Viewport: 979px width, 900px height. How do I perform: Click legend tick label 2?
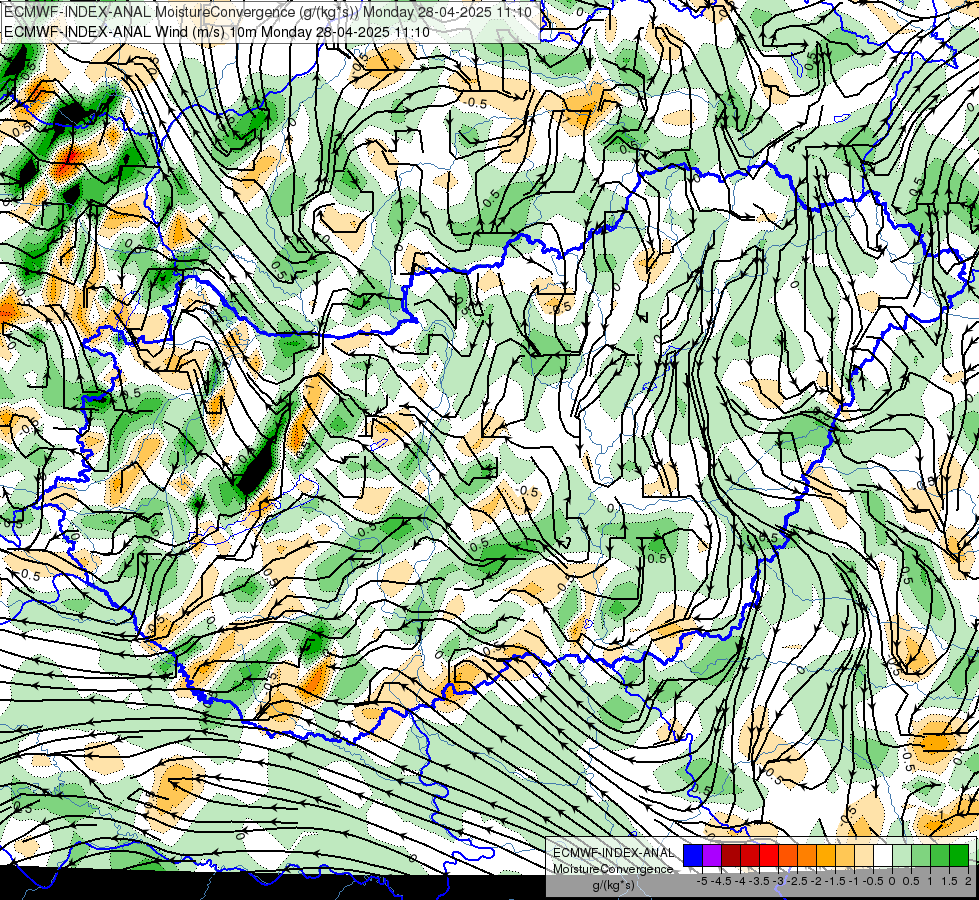point(968,881)
